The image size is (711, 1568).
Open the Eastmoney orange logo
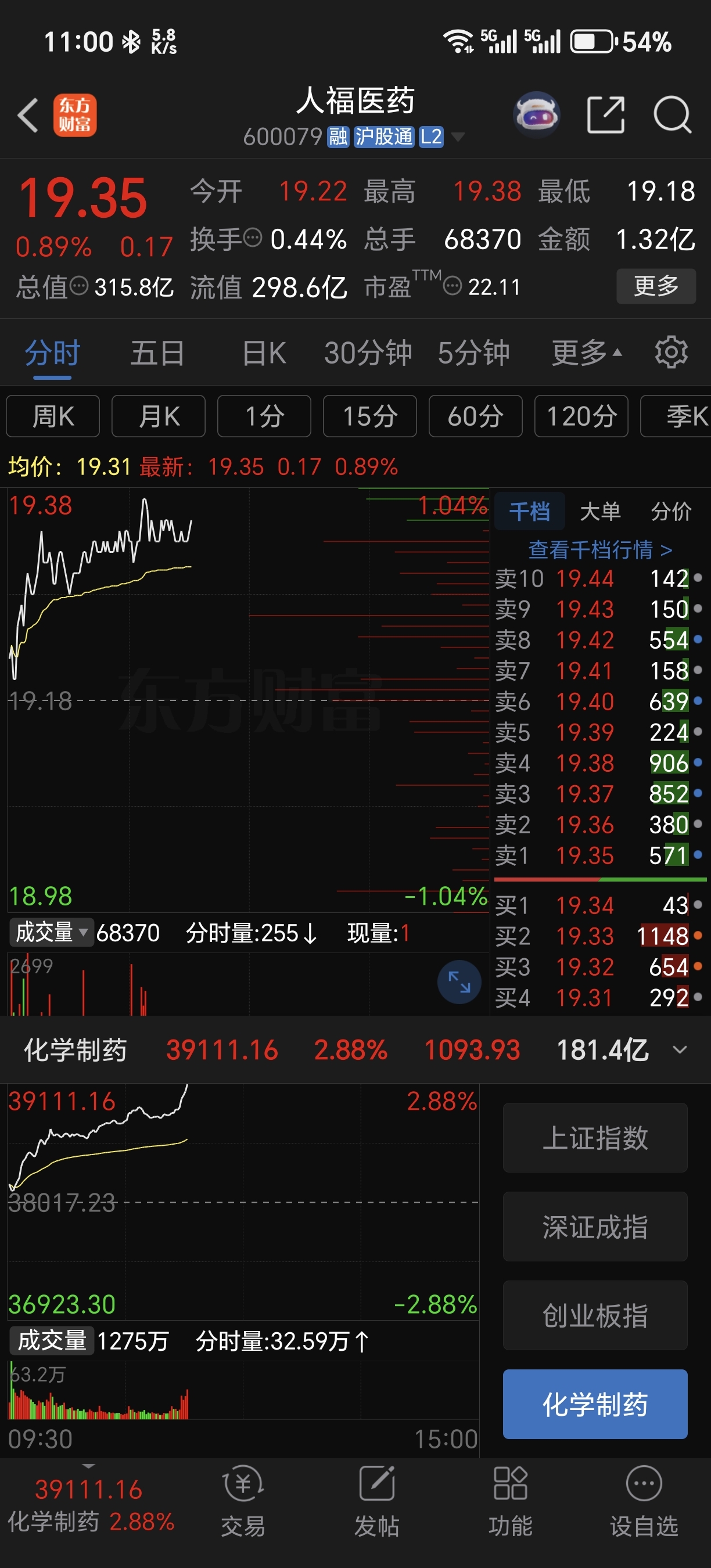(75, 115)
